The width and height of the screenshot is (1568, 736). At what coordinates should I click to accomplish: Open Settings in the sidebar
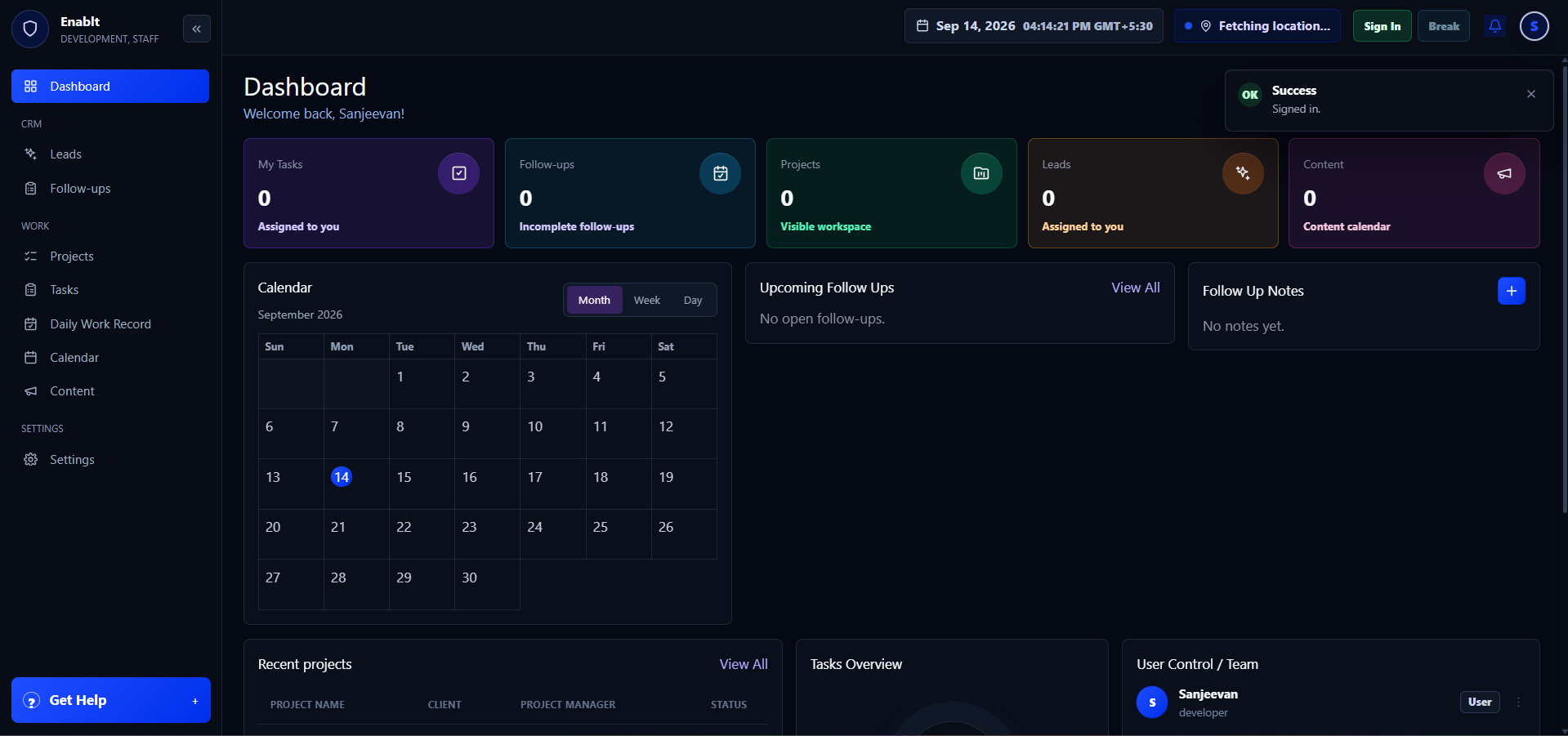click(110, 460)
